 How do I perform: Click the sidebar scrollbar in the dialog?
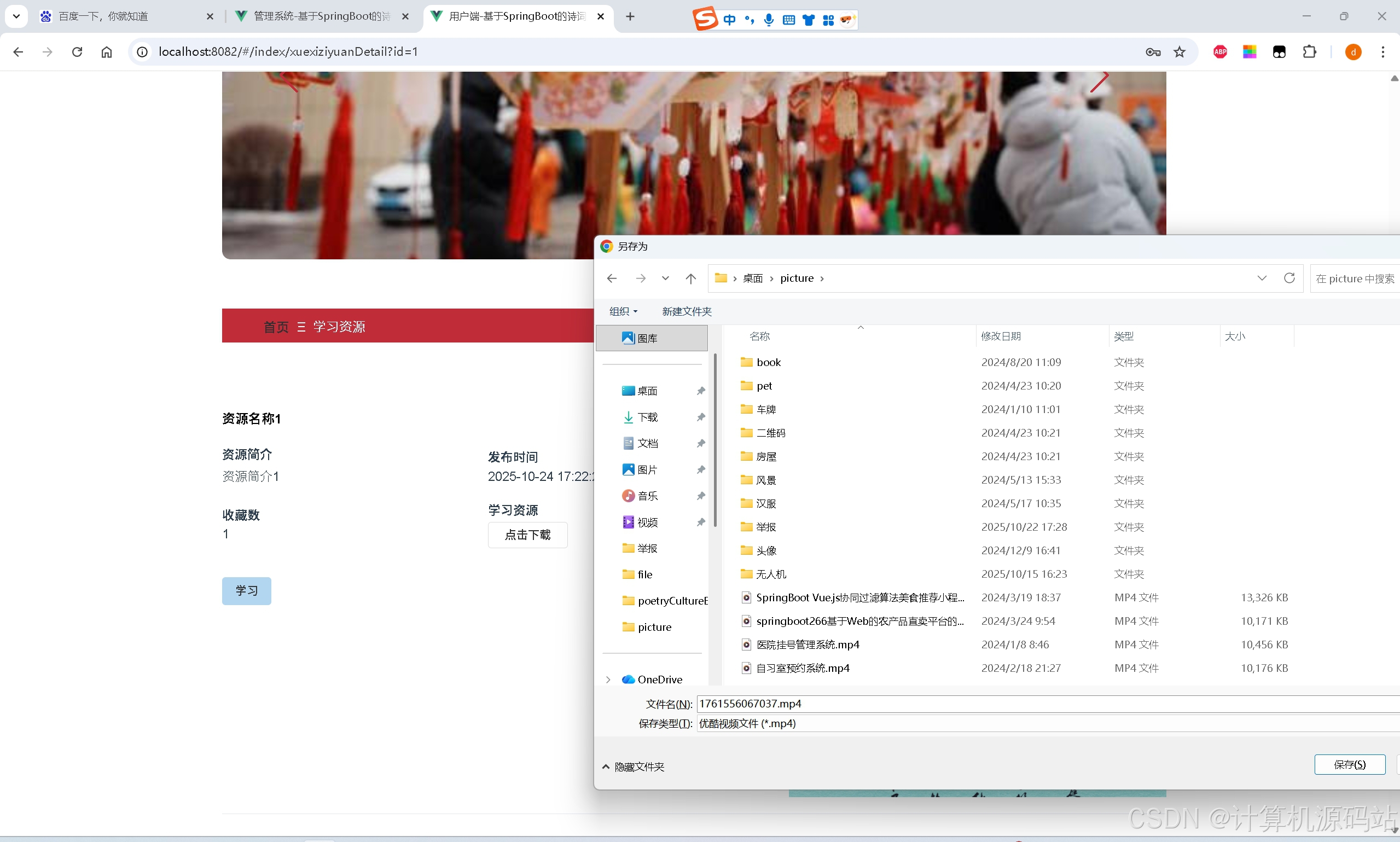coord(715,440)
